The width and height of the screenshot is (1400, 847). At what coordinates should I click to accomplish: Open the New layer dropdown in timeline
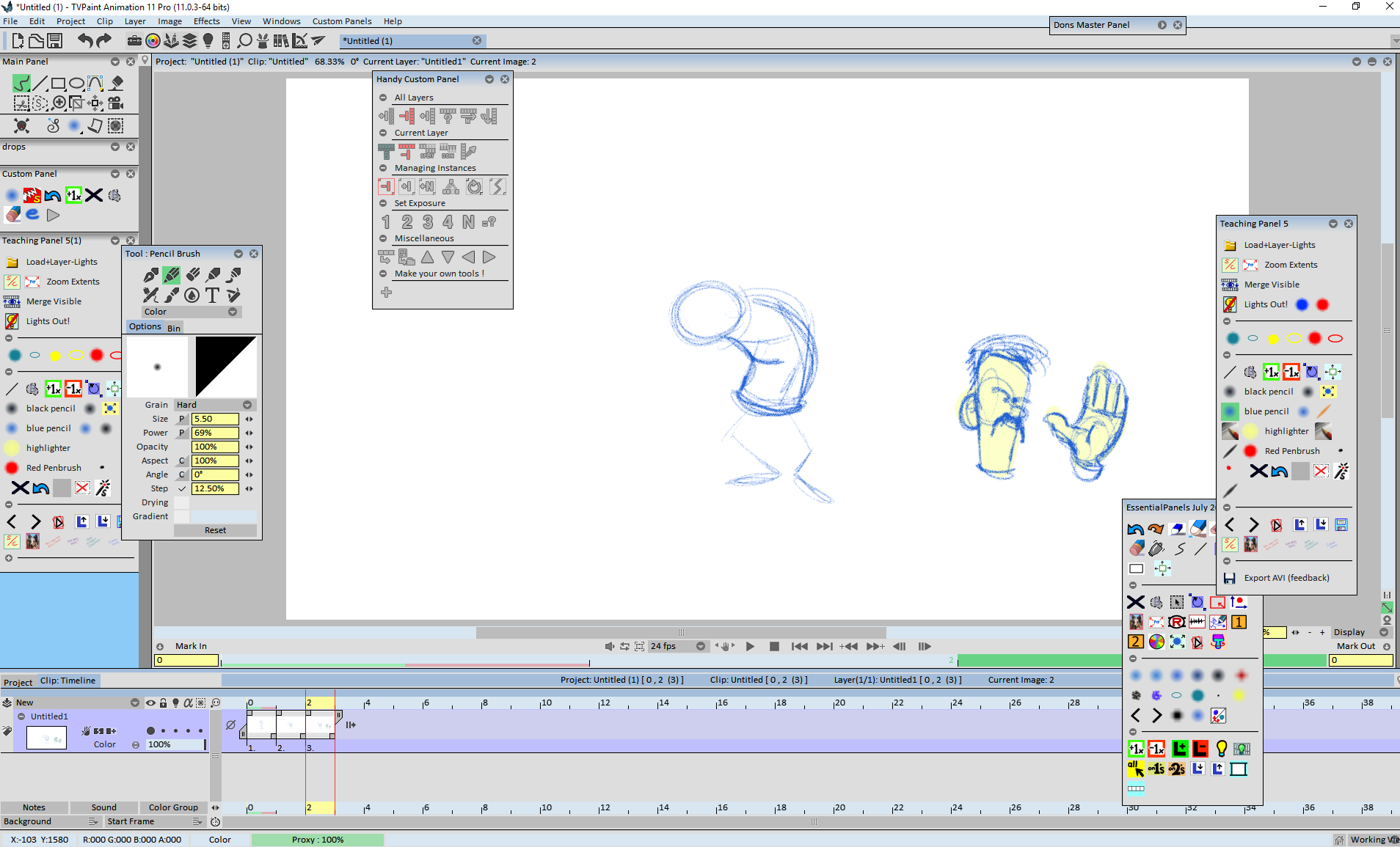135,703
